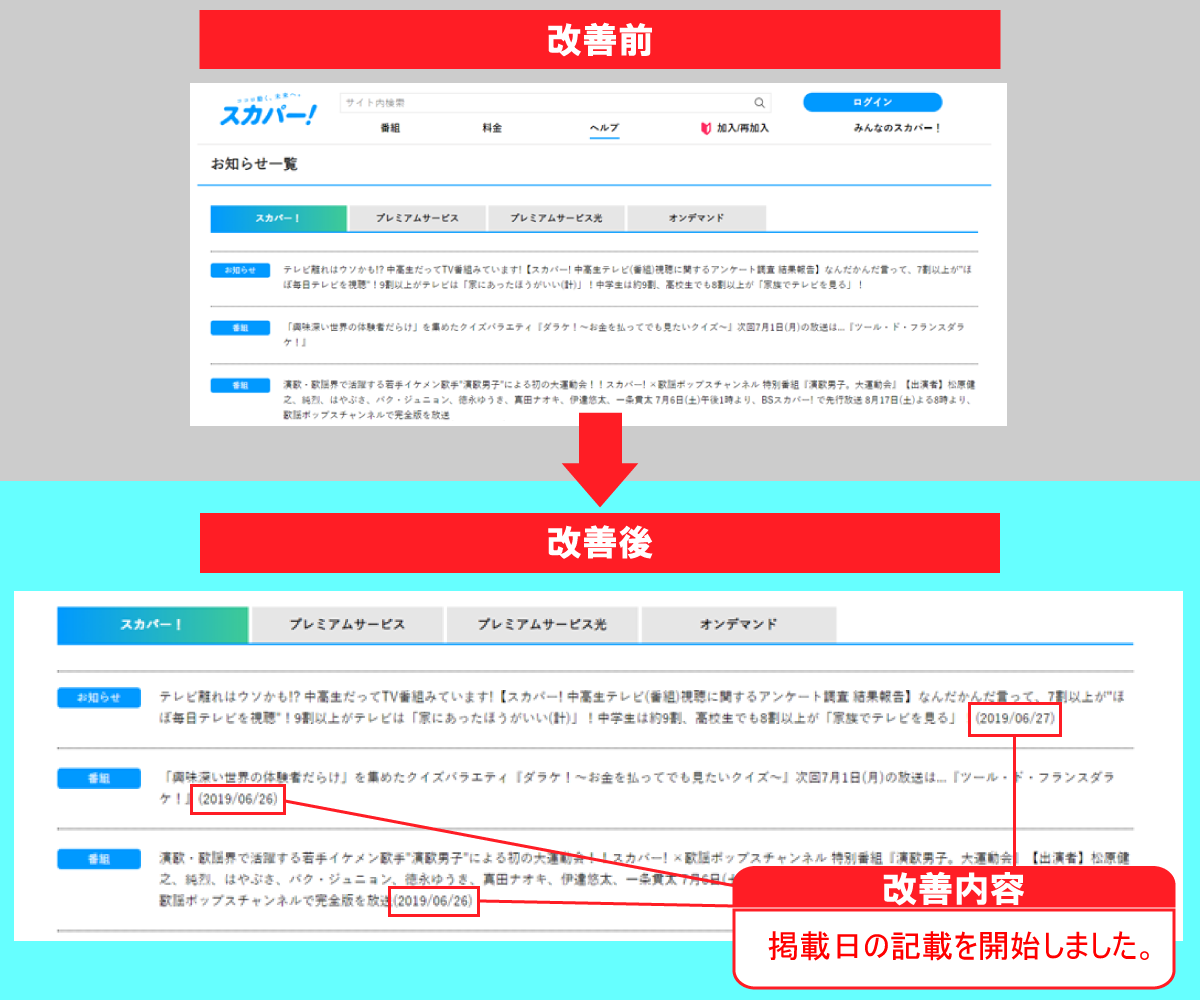Select the オンデマンド tab in the upper screenshot
The image size is (1200, 1000).
pos(697,218)
